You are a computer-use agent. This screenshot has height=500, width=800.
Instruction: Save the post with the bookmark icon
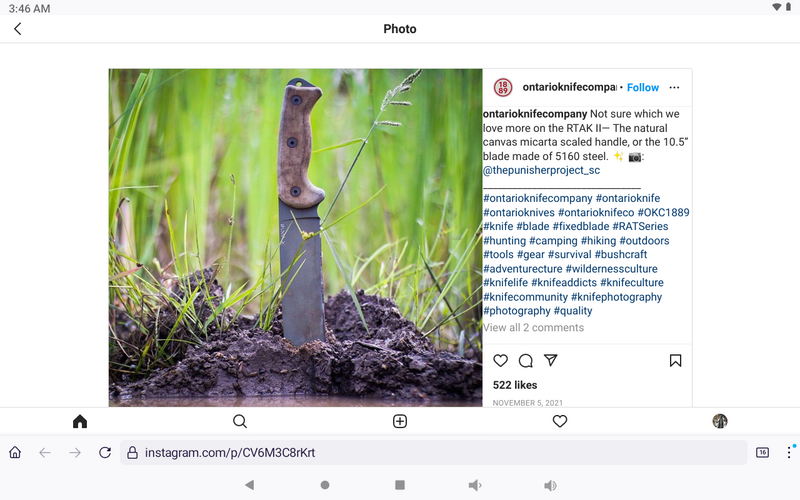[x=675, y=361]
